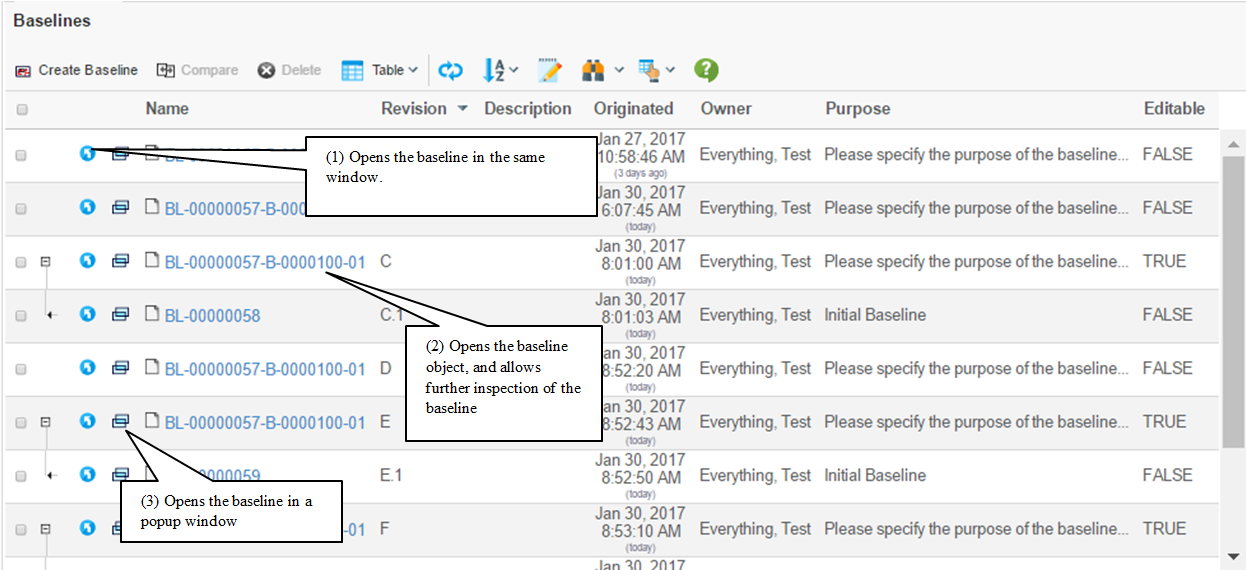Open the A-Z sort options
Image resolution: width=1246 pixels, height=570 pixels.
pyautogui.click(x=500, y=70)
